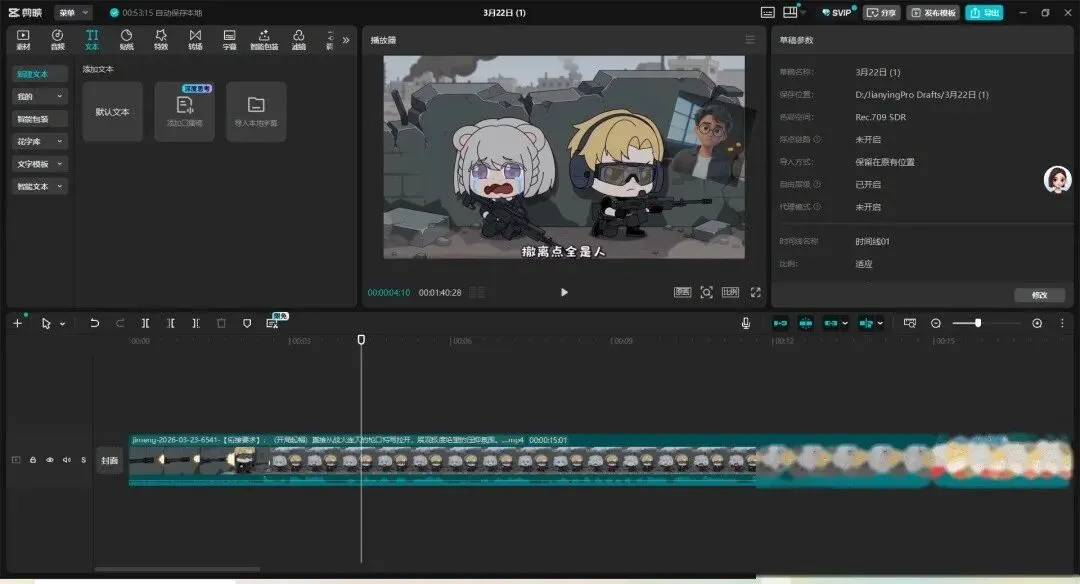Zoom in the timeline with plus
Screen dimensions: 1080x584
(1037, 323)
